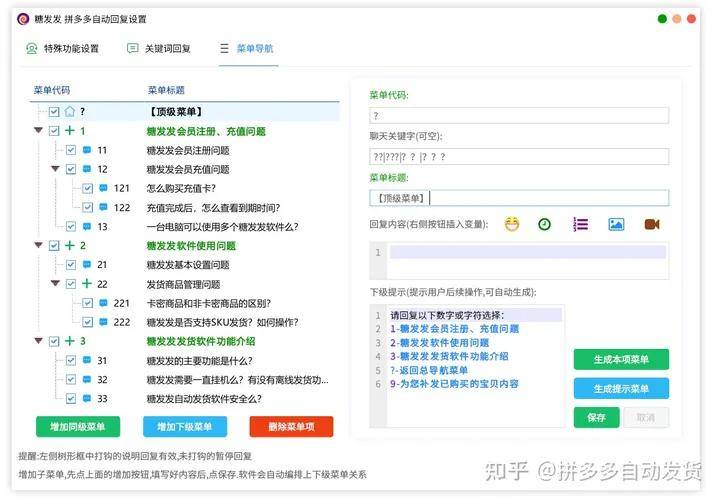Screen dimensions: 720x500
Task: Click the 菜单标题 column header
Action: [166, 90]
